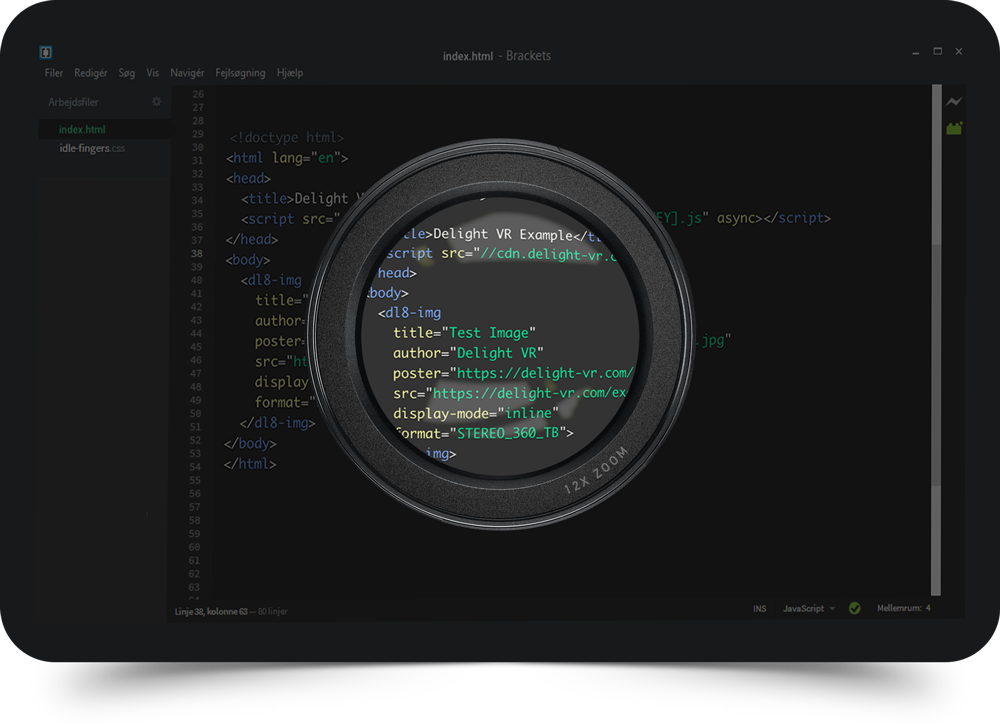Viewport: 1000px width, 727px height.
Task: Click the 'async></script>' code text
Action: [x=774, y=218]
